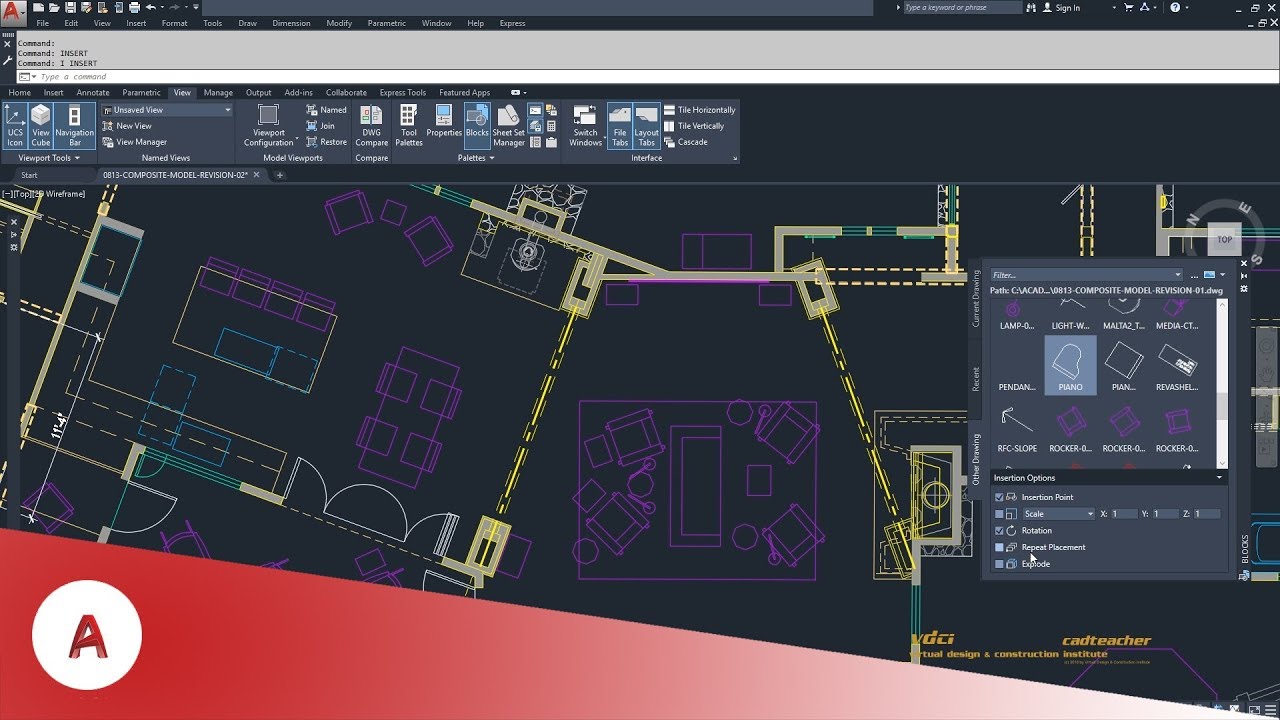The width and height of the screenshot is (1280, 720).
Task: Click the TOP face of the ViewCube
Action: (1224, 239)
